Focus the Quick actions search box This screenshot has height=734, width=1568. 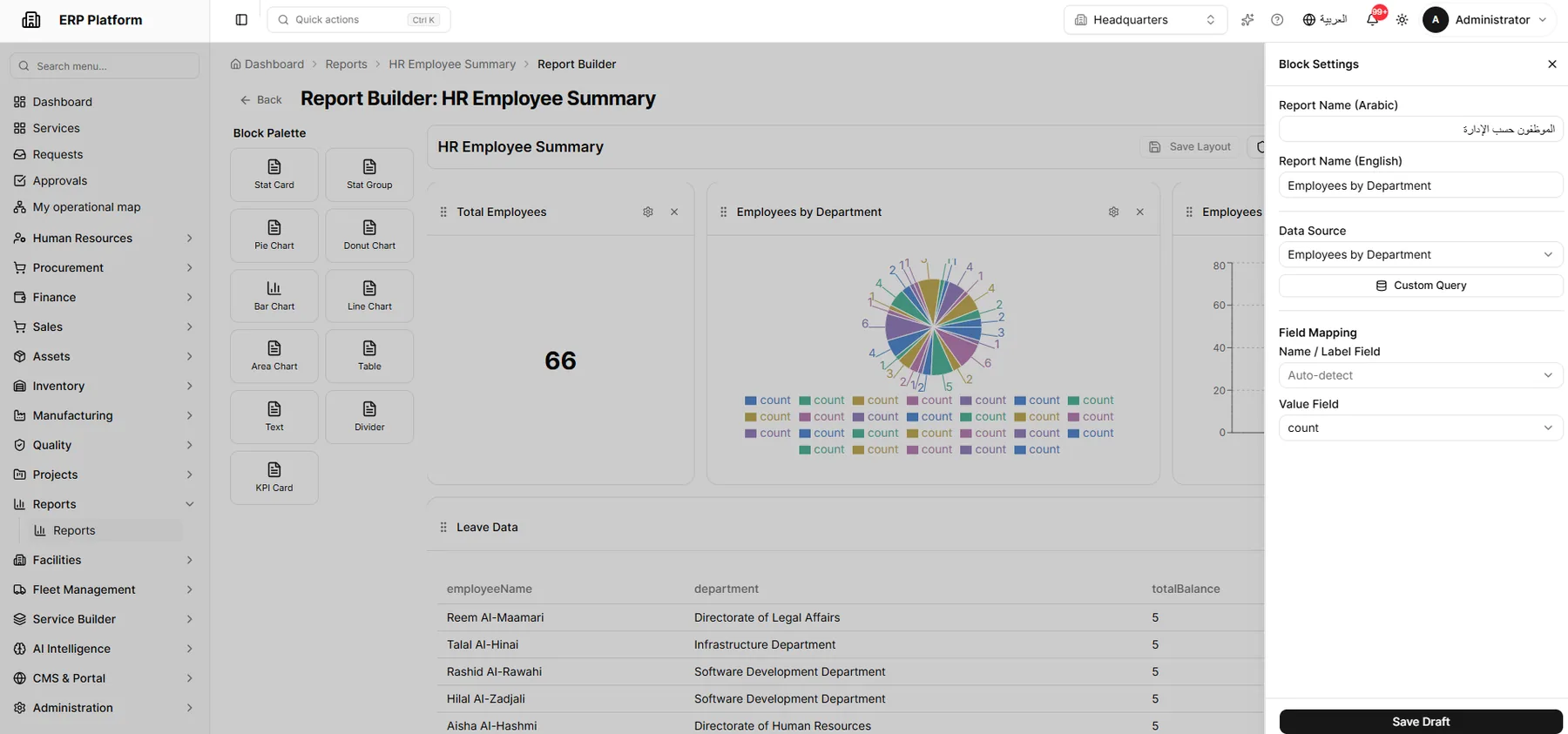coord(359,20)
